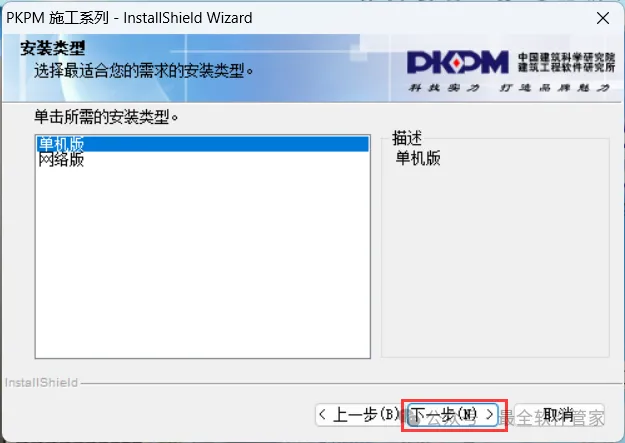
Task: Click the right chevron on the Next button
Action: (x=489, y=415)
